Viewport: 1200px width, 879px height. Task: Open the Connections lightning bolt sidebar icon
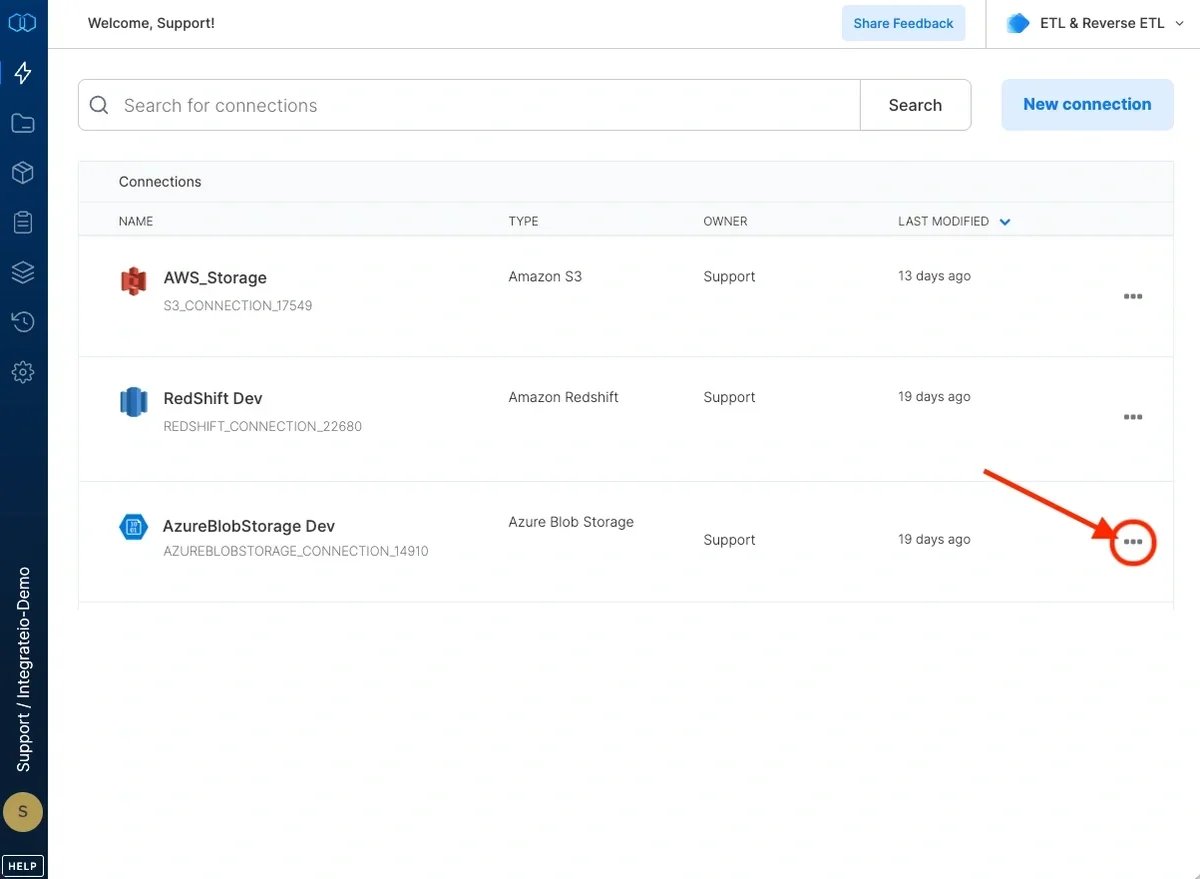tap(23, 73)
